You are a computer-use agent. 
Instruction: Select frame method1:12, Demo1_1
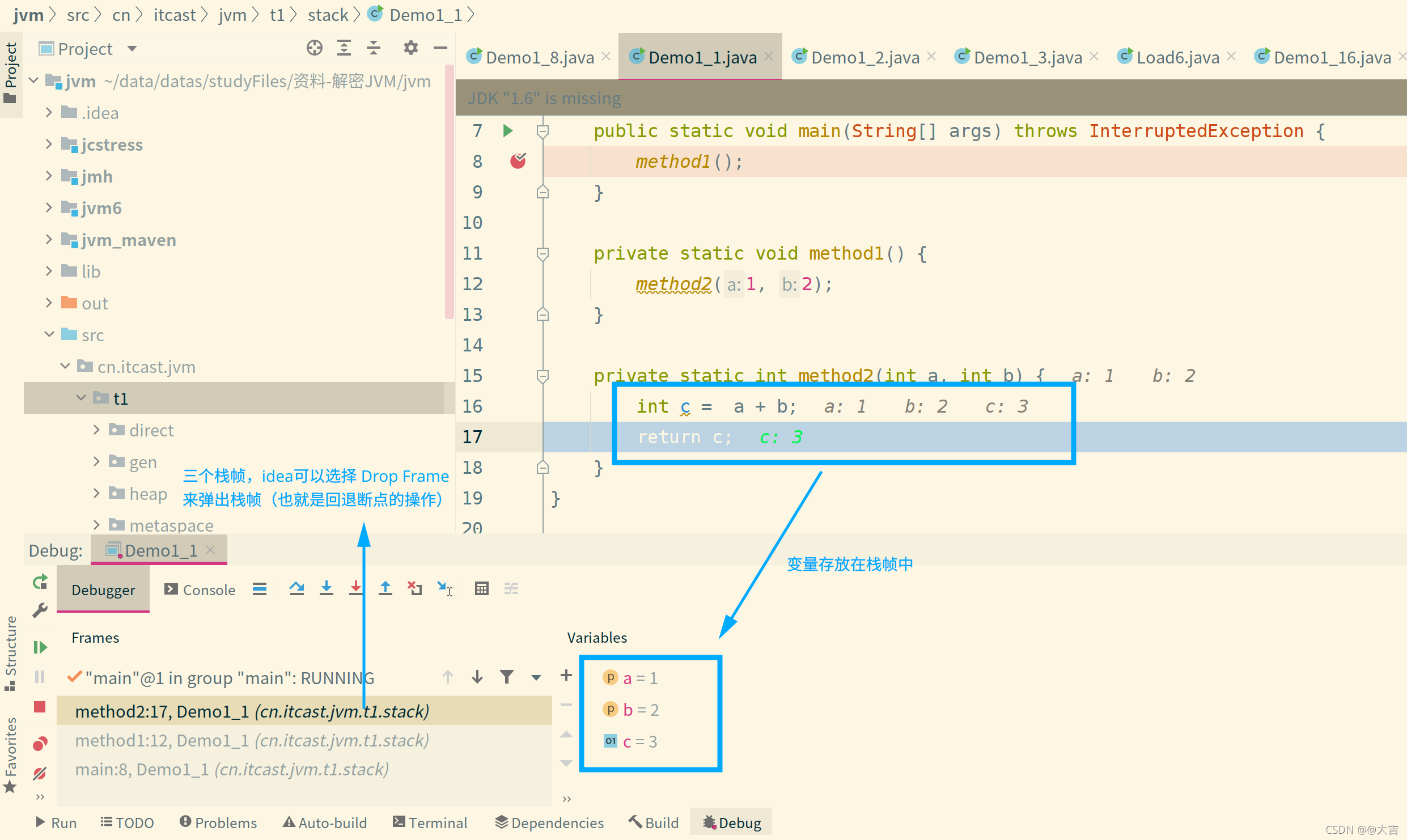(304, 740)
